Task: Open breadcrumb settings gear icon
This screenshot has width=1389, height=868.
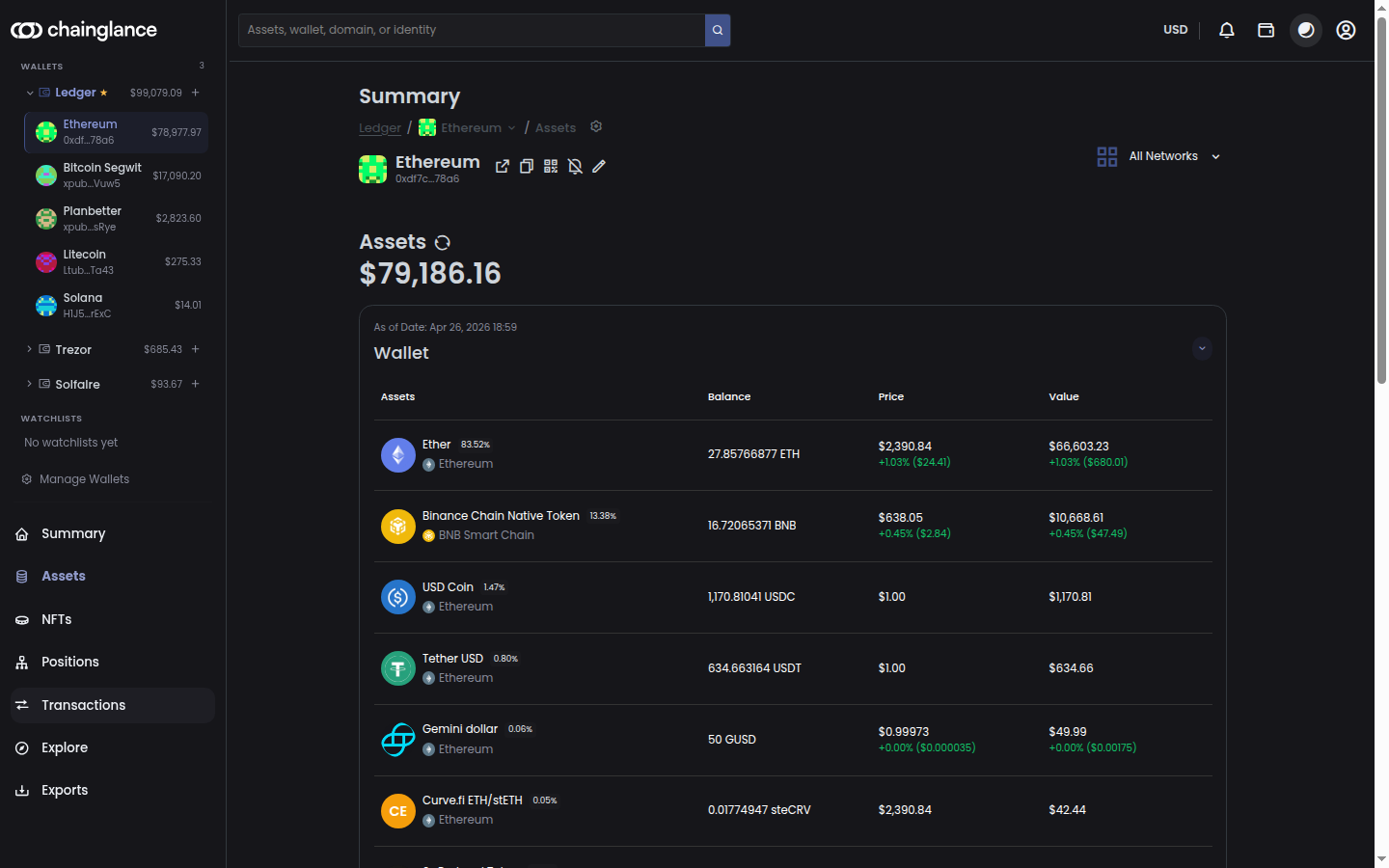Action: pyautogui.click(x=596, y=126)
